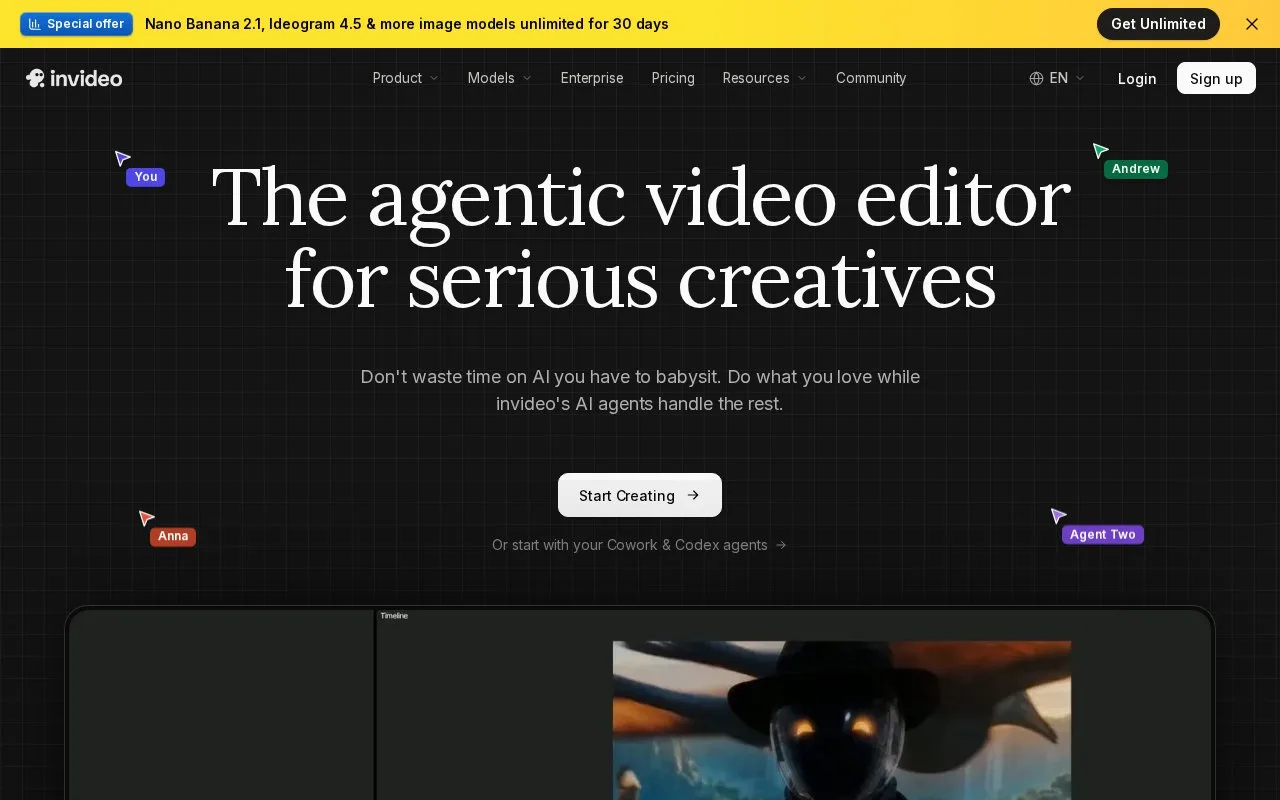Image resolution: width=1280 pixels, height=800 pixels.
Task: Expand the Models menu
Action: pos(499,78)
